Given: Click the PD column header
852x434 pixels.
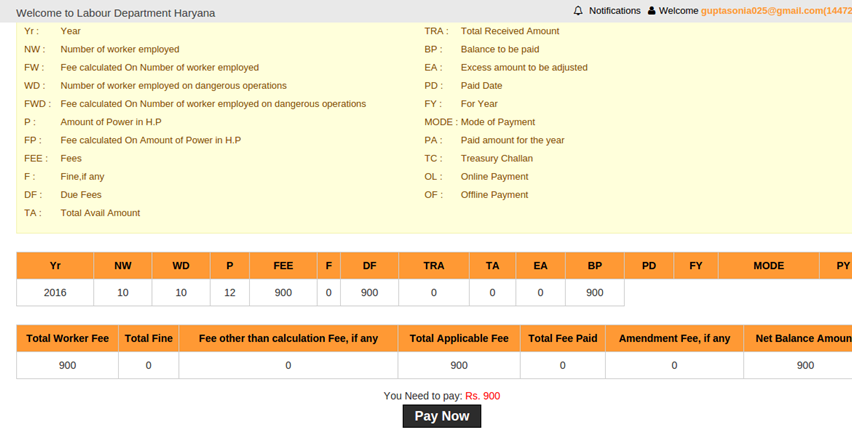Looking at the screenshot, I should click(649, 266).
